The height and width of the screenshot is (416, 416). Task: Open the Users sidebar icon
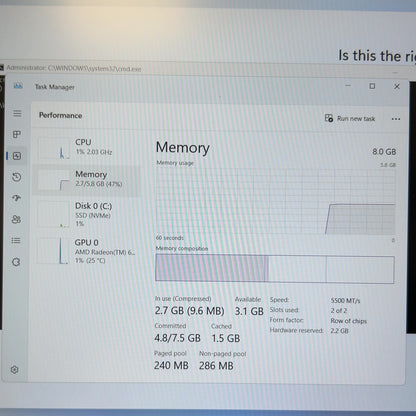coord(16,219)
